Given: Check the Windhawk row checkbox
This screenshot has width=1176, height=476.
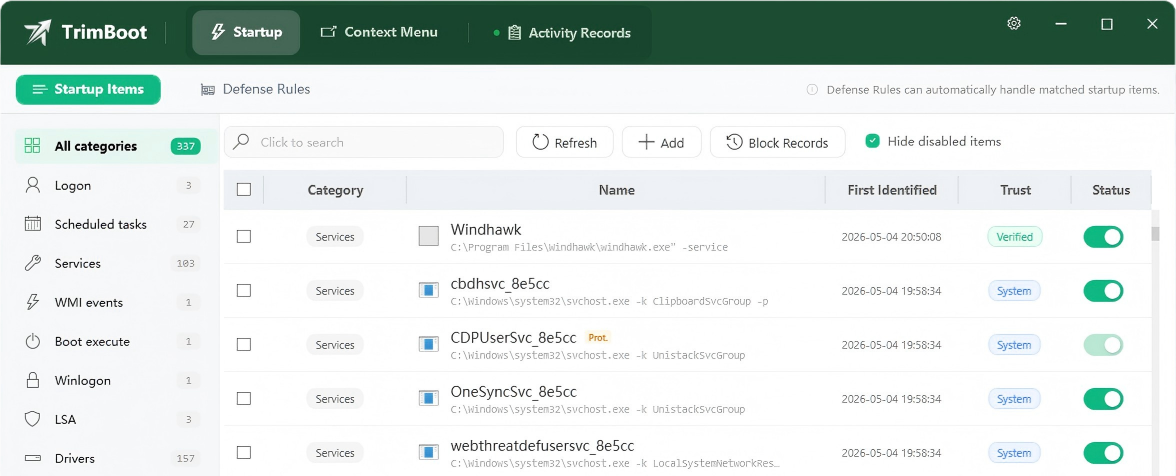Looking at the screenshot, I should click(x=244, y=236).
